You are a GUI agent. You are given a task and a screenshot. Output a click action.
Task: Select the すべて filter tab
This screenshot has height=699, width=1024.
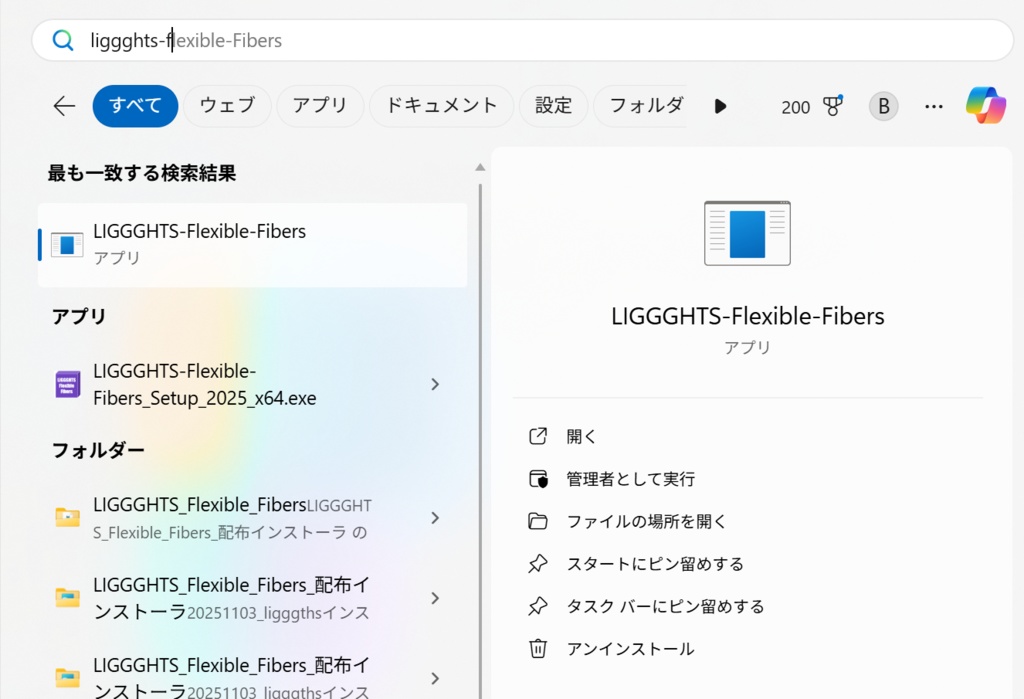coord(135,105)
